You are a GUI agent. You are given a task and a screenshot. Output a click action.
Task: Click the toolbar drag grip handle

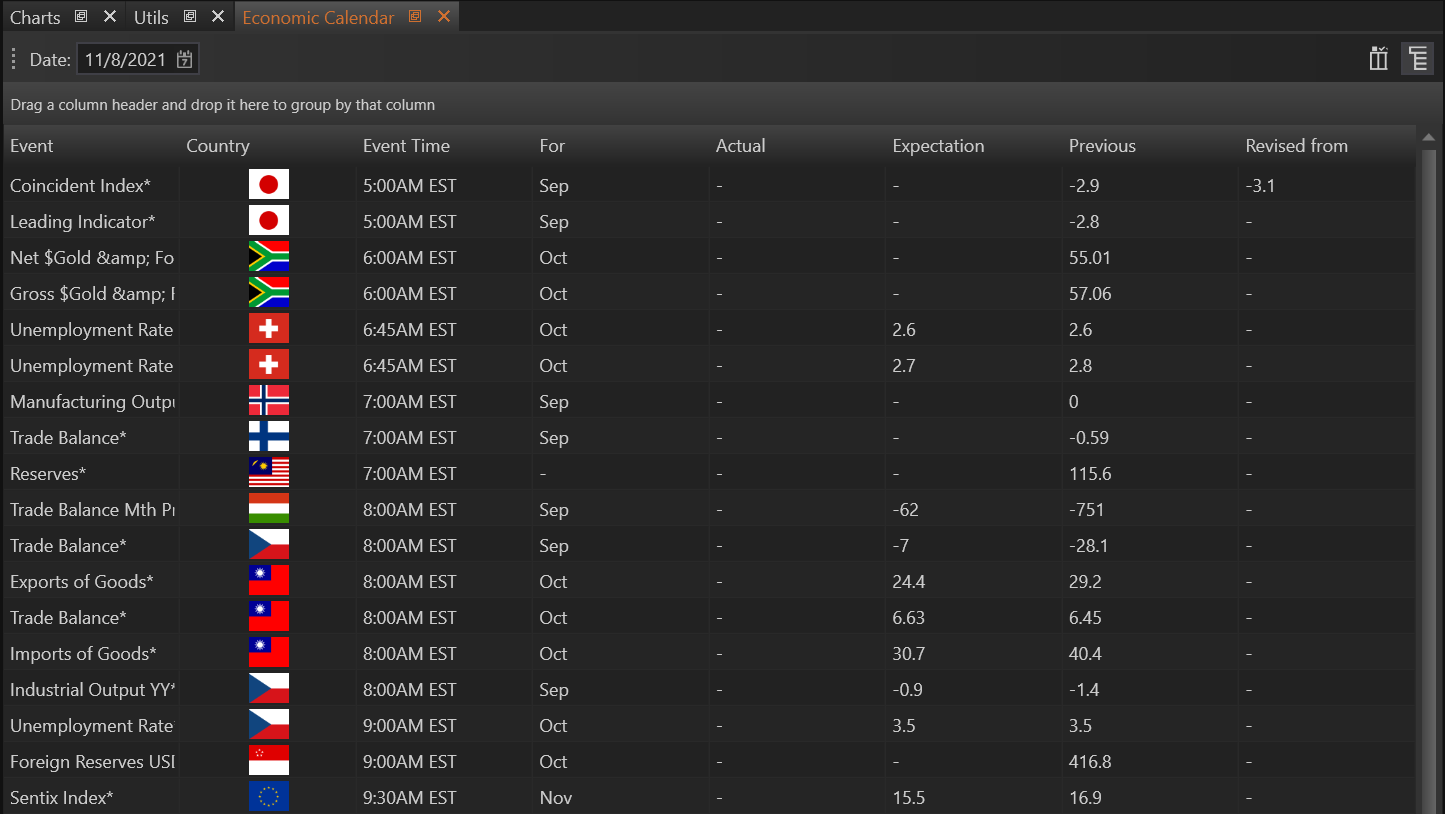tap(14, 59)
